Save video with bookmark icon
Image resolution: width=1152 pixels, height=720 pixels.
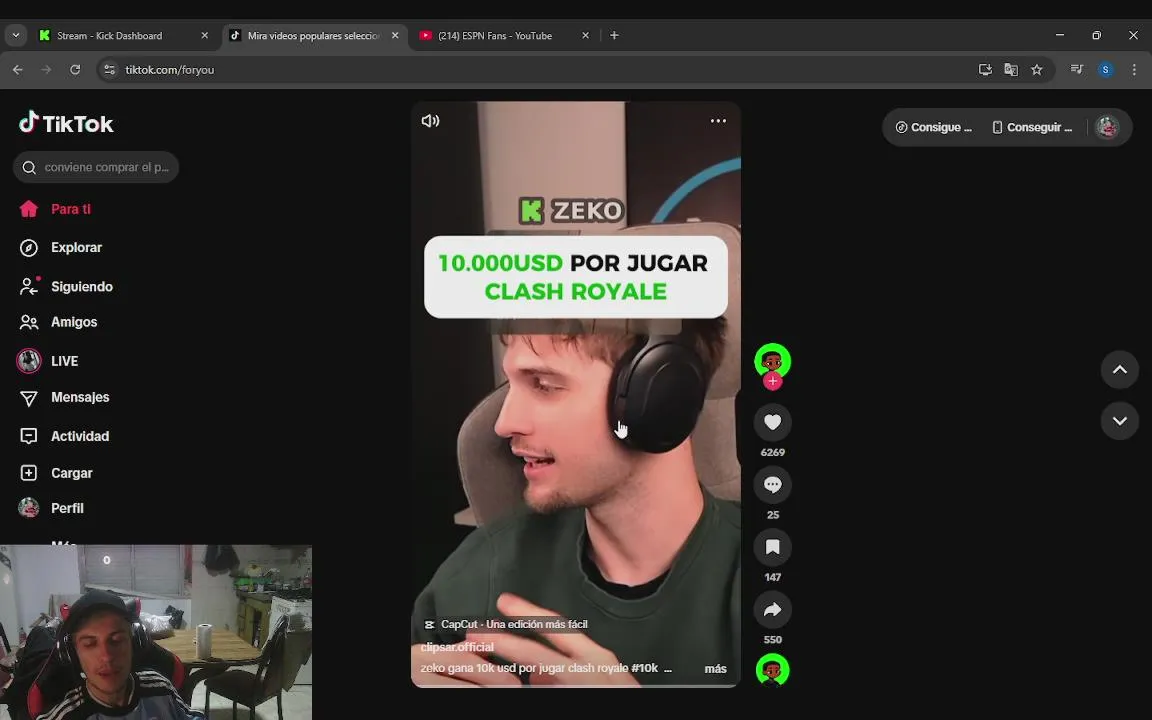[772, 547]
